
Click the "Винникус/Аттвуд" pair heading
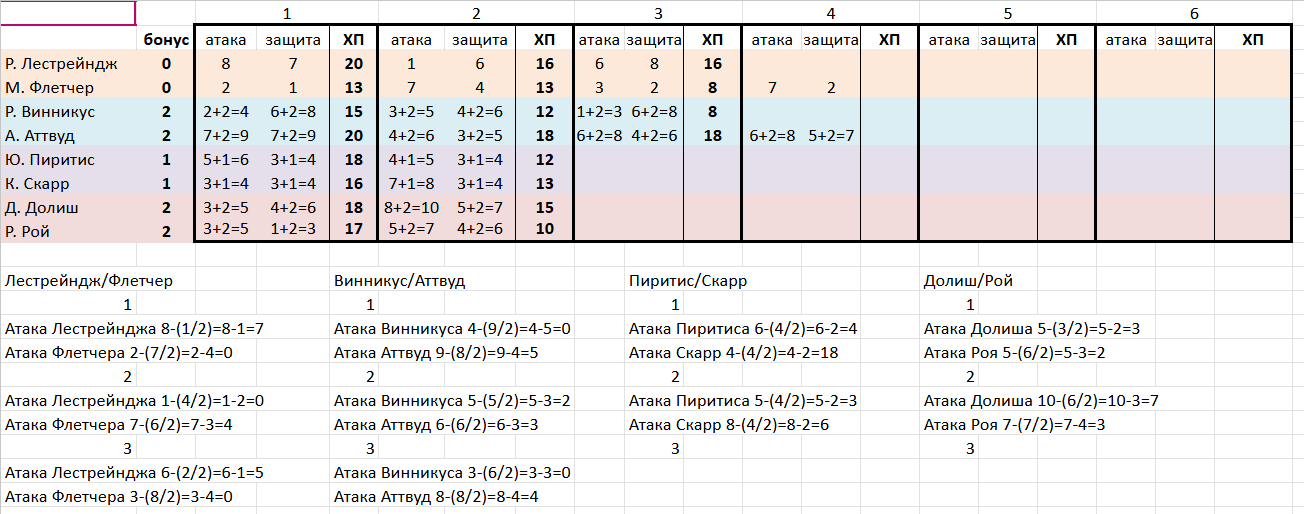[400, 281]
